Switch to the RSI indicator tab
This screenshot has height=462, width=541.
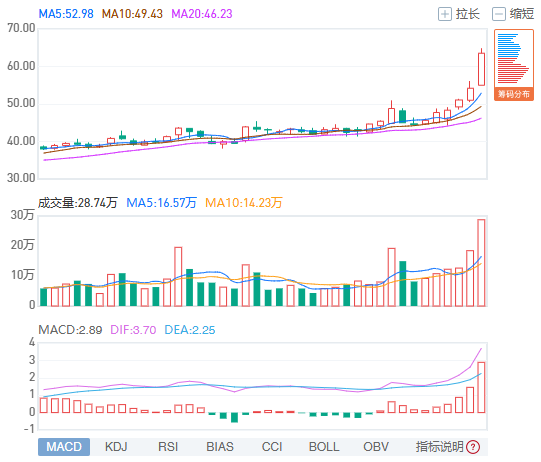(x=168, y=447)
